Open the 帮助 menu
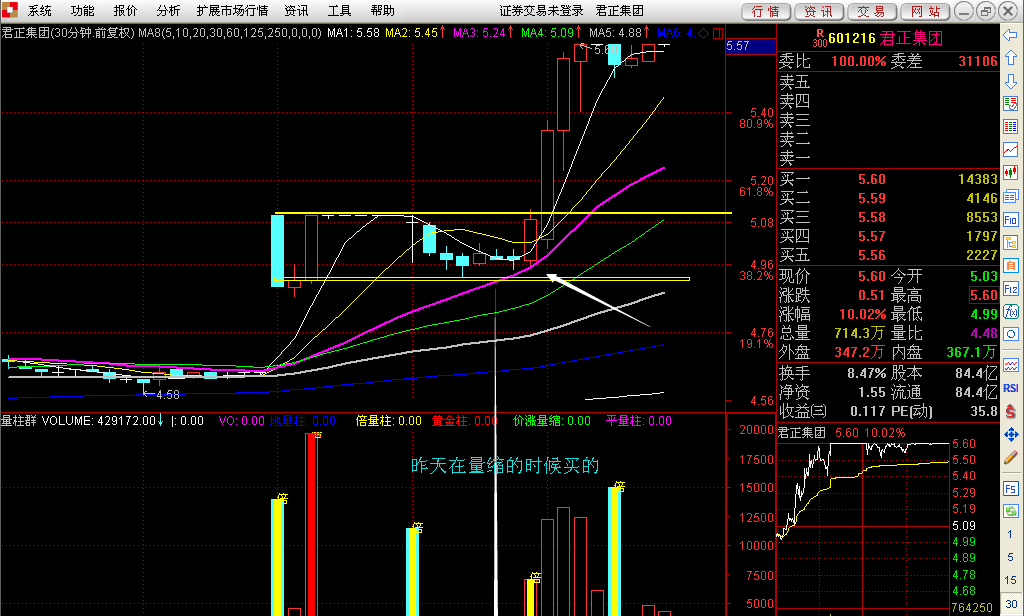 point(383,10)
